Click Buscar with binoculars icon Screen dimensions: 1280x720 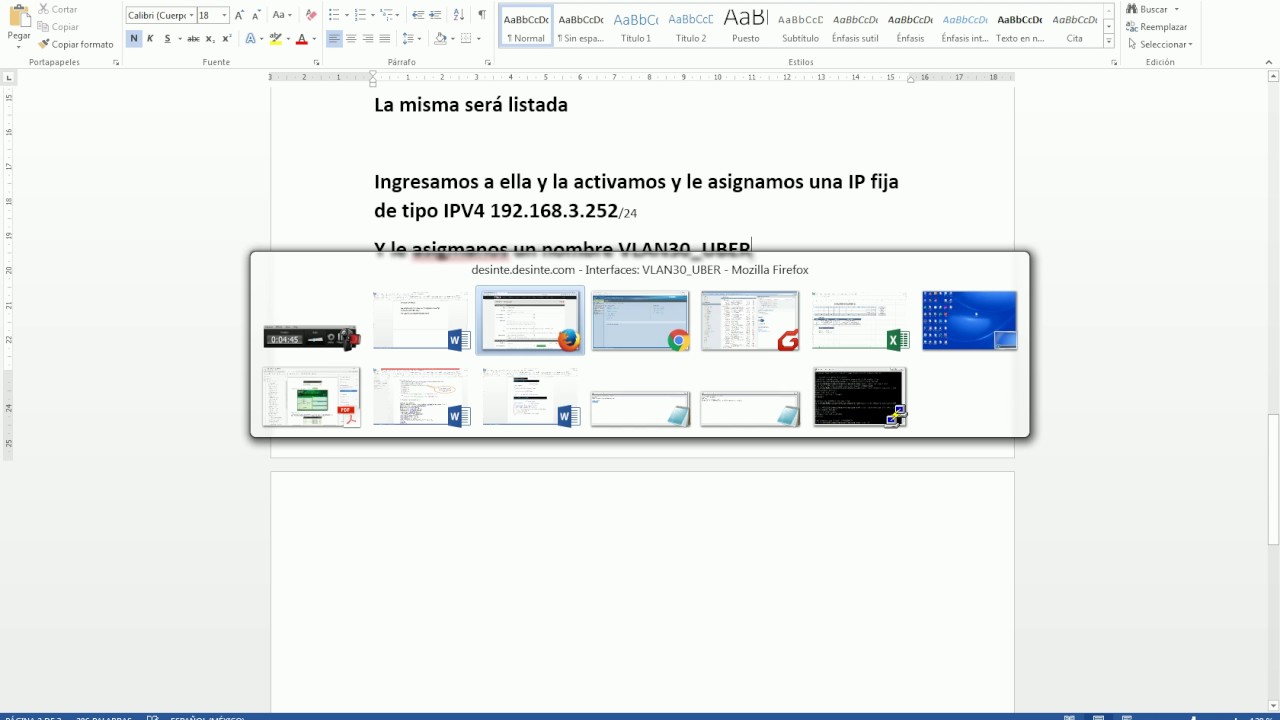point(1153,9)
